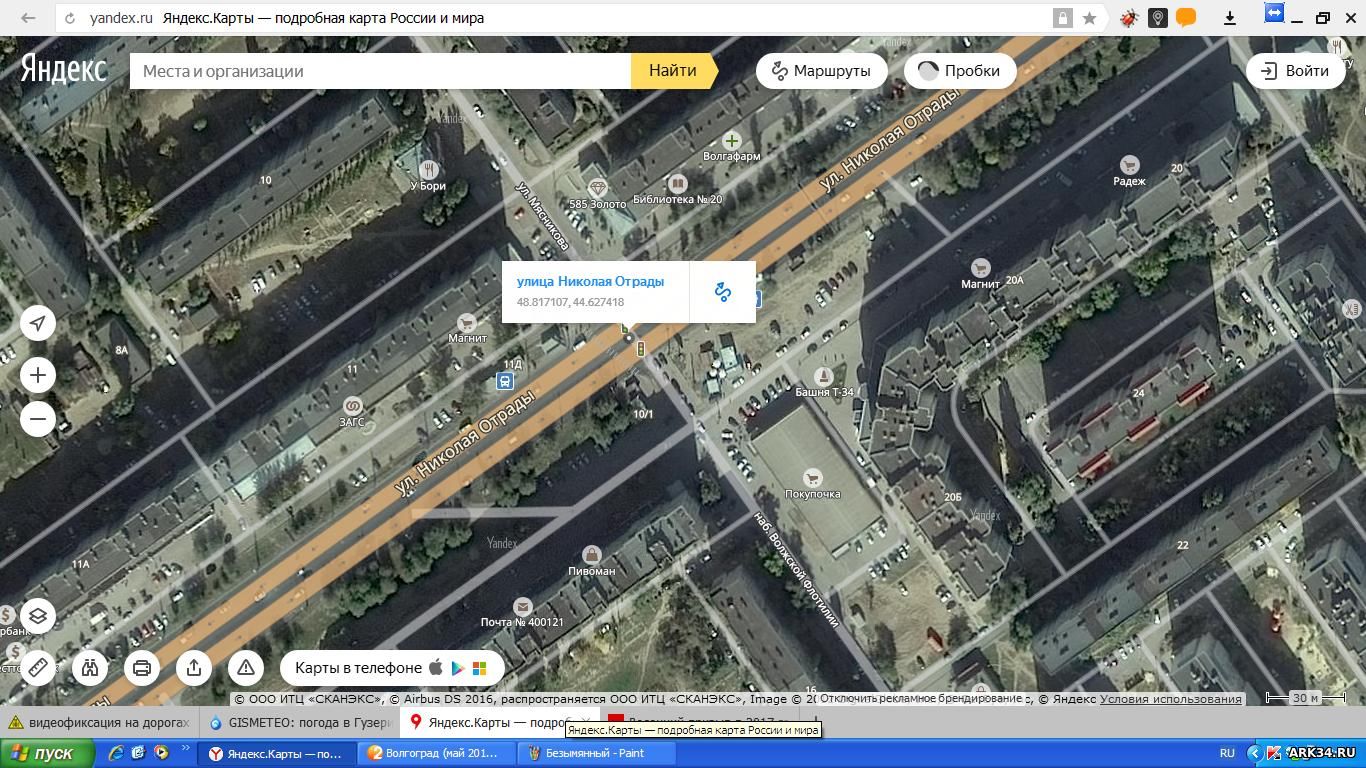Screen dimensions: 1366x768
Task: Focus the Места и организации search field
Action: pos(380,71)
